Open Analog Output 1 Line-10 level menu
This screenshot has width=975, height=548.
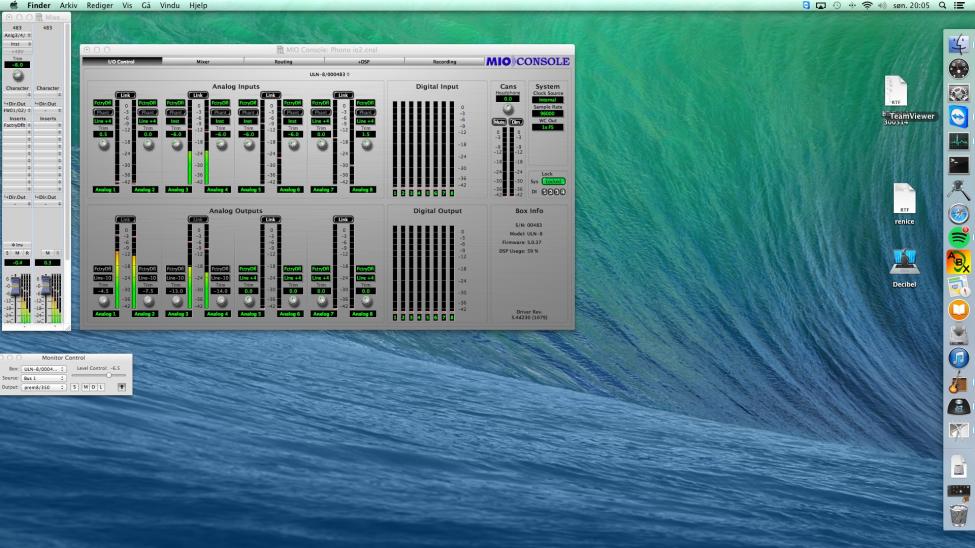103,278
